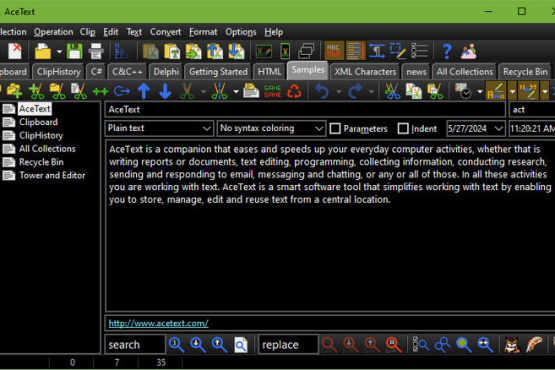This screenshot has height=370, width=555.
Task: Click the cascading windows icon in top toolbar
Action: (306, 51)
